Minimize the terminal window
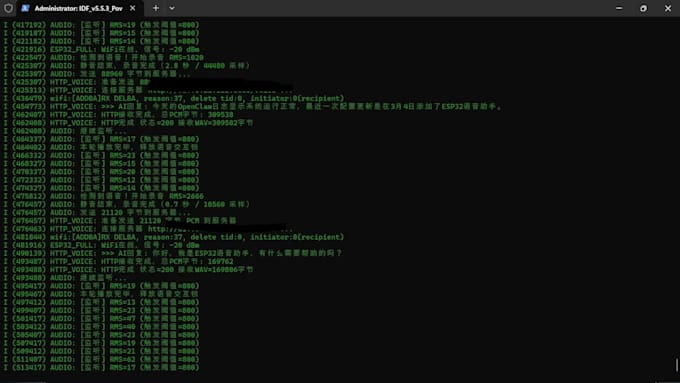Screen dimensions: 680x383 point(619,8)
